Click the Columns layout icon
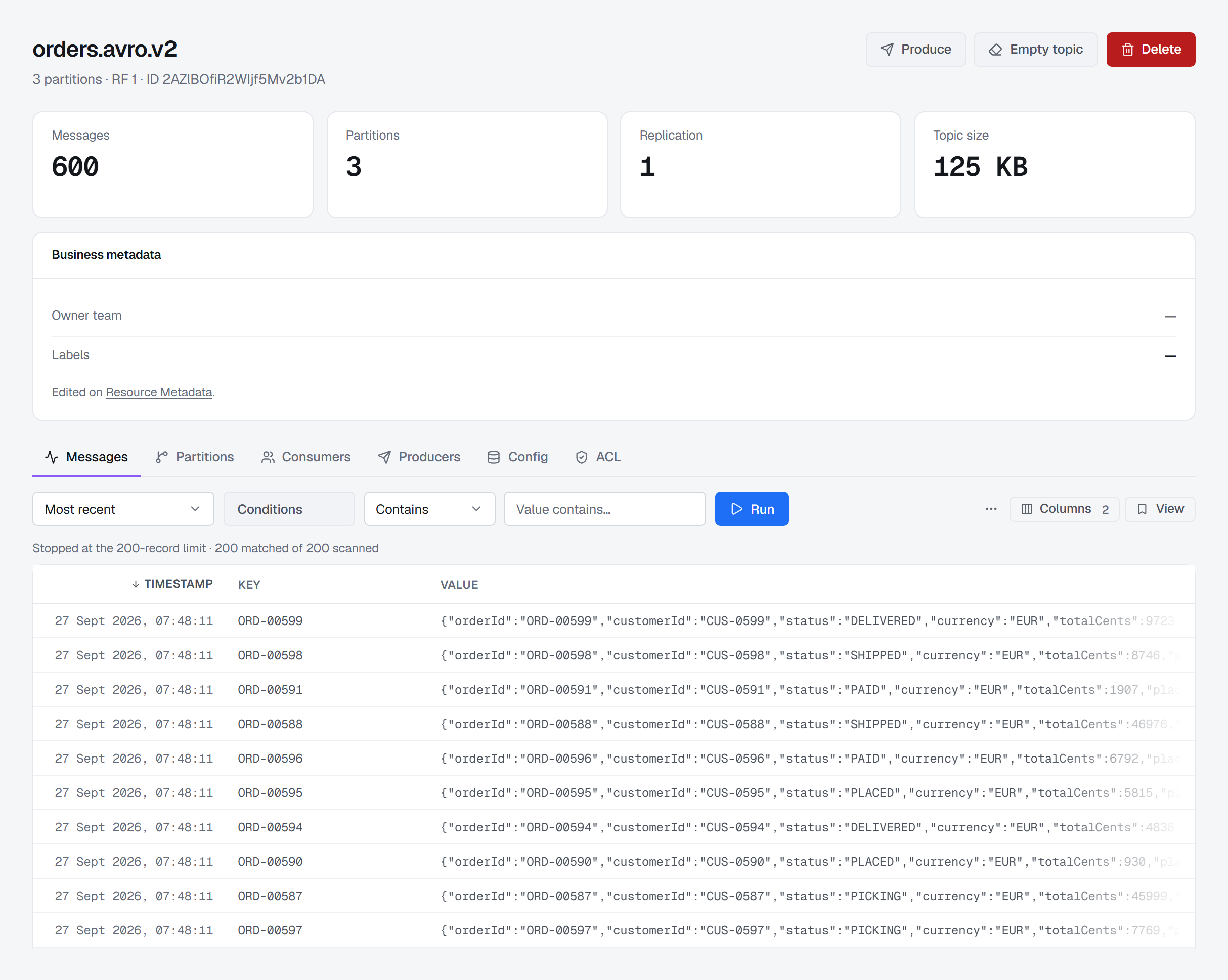This screenshot has width=1228, height=980. coord(1026,509)
